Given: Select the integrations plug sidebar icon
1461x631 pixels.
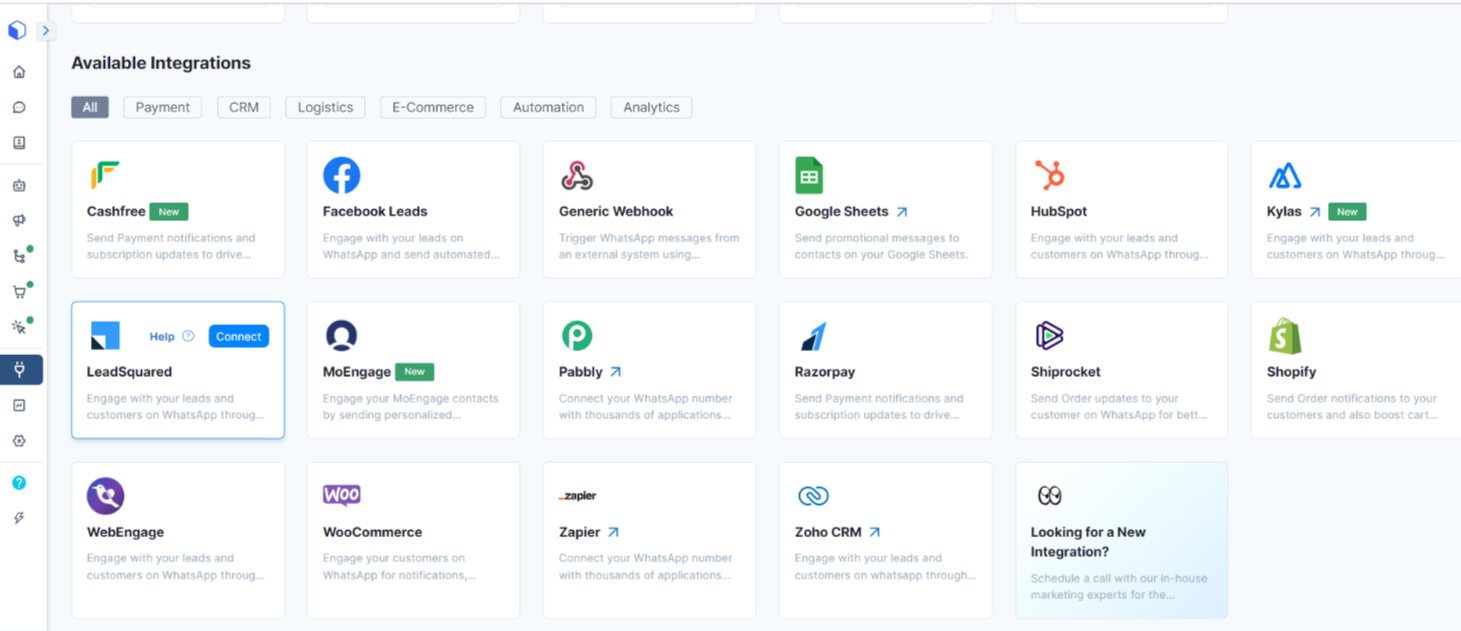Looking at the screenshot, I should pyautogui.click(x=20, y=370).
